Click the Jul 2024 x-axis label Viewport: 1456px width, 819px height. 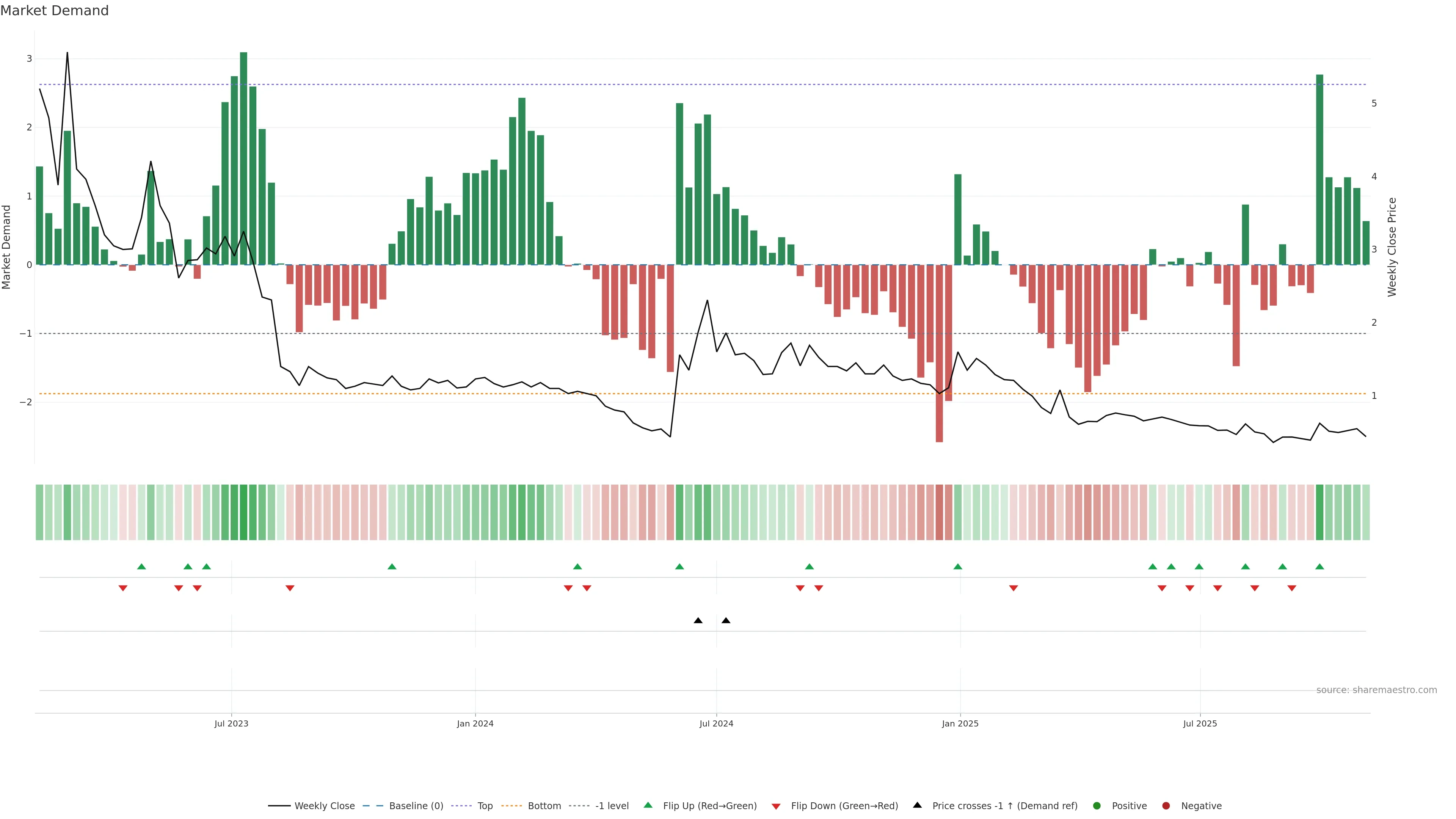pos(716,723)
